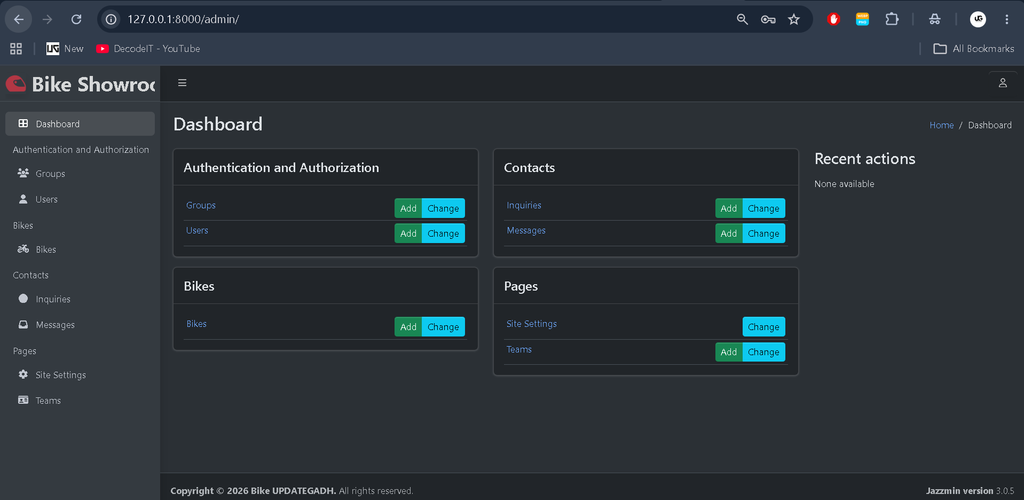Click the sidebar Site Settings gear icon
This screenshot has width=1024, height=500.
pyautogui.click(x=24, y=374)
